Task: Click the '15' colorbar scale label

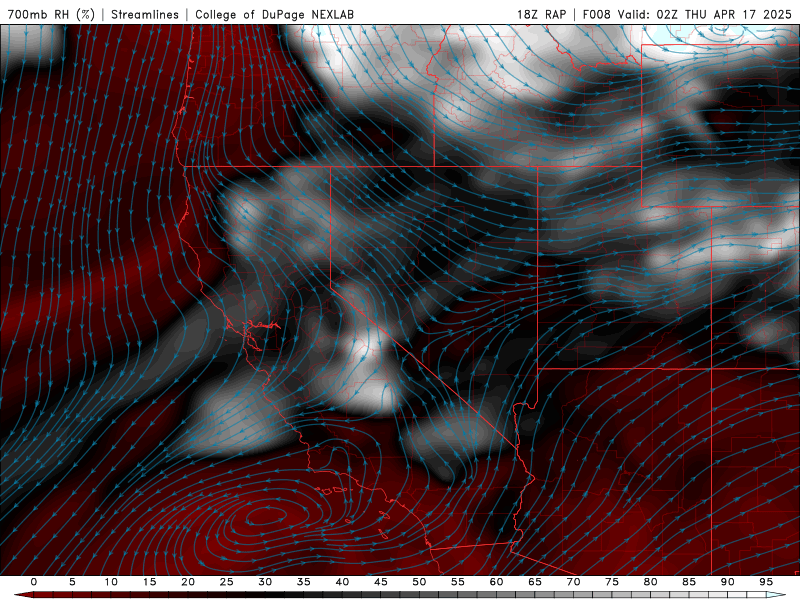Action: coord(149,582)
